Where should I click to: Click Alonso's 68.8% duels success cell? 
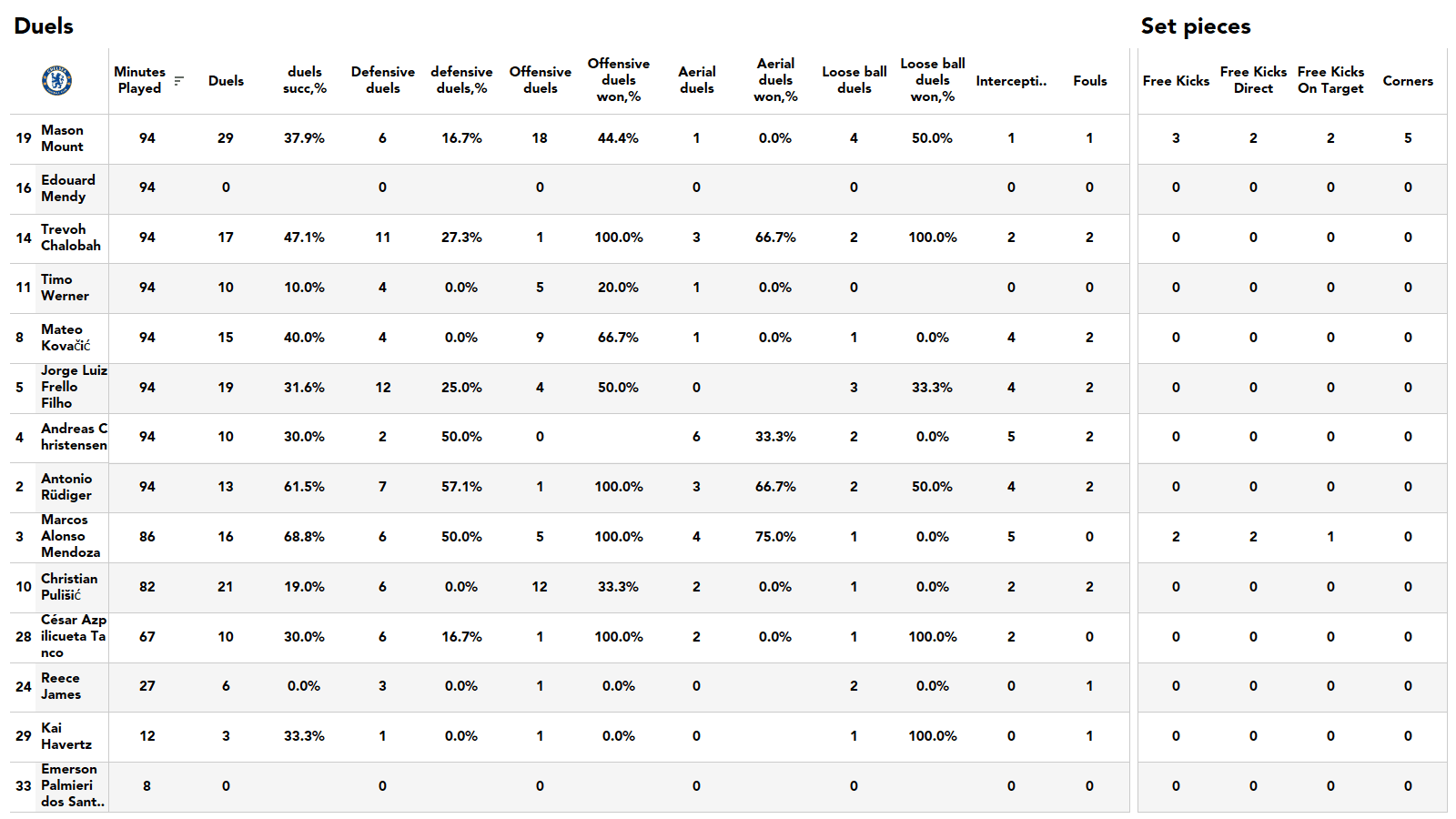point(304,537)
